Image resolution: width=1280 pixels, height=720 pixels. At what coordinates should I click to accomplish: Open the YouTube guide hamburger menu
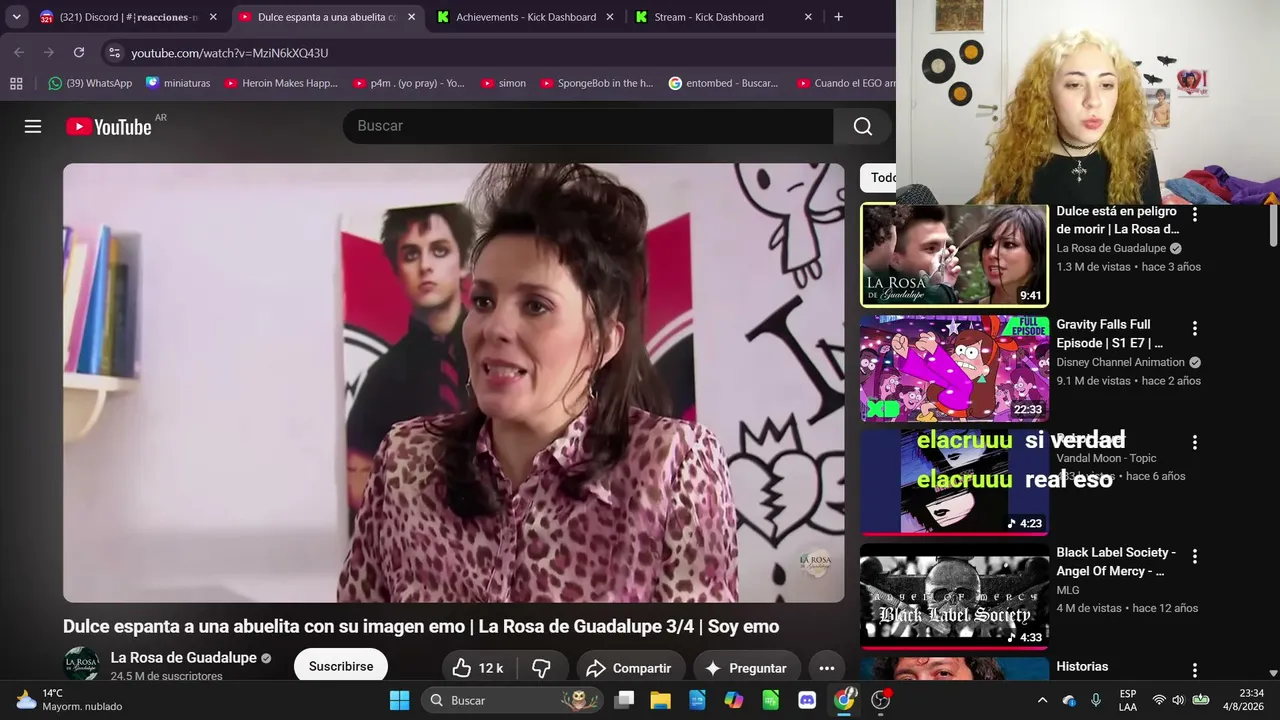(x=33, y=126)
